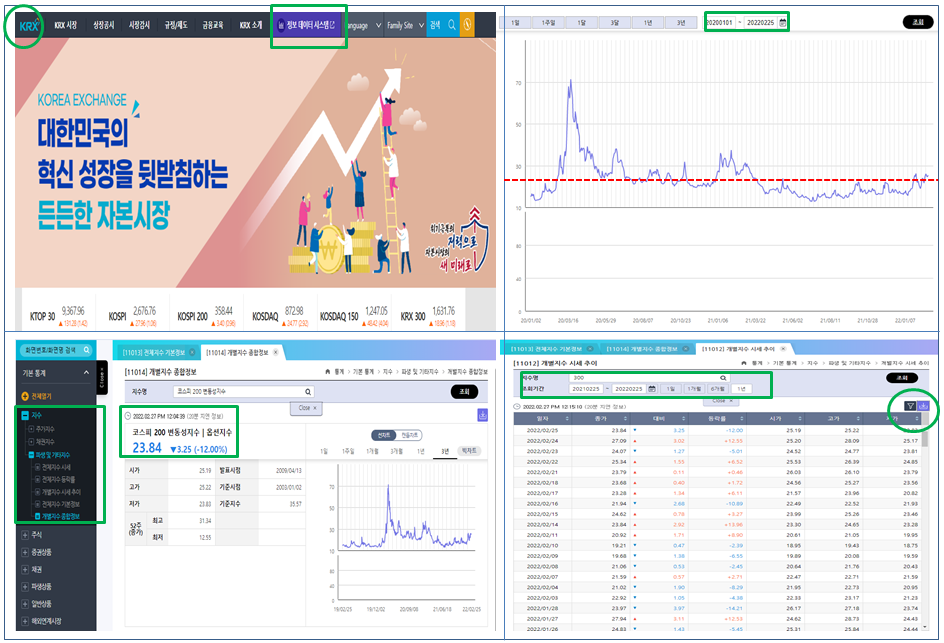The image size is (944, 643).
Task: Open the Family Site dropdown
Action: [x=406, y=25]
